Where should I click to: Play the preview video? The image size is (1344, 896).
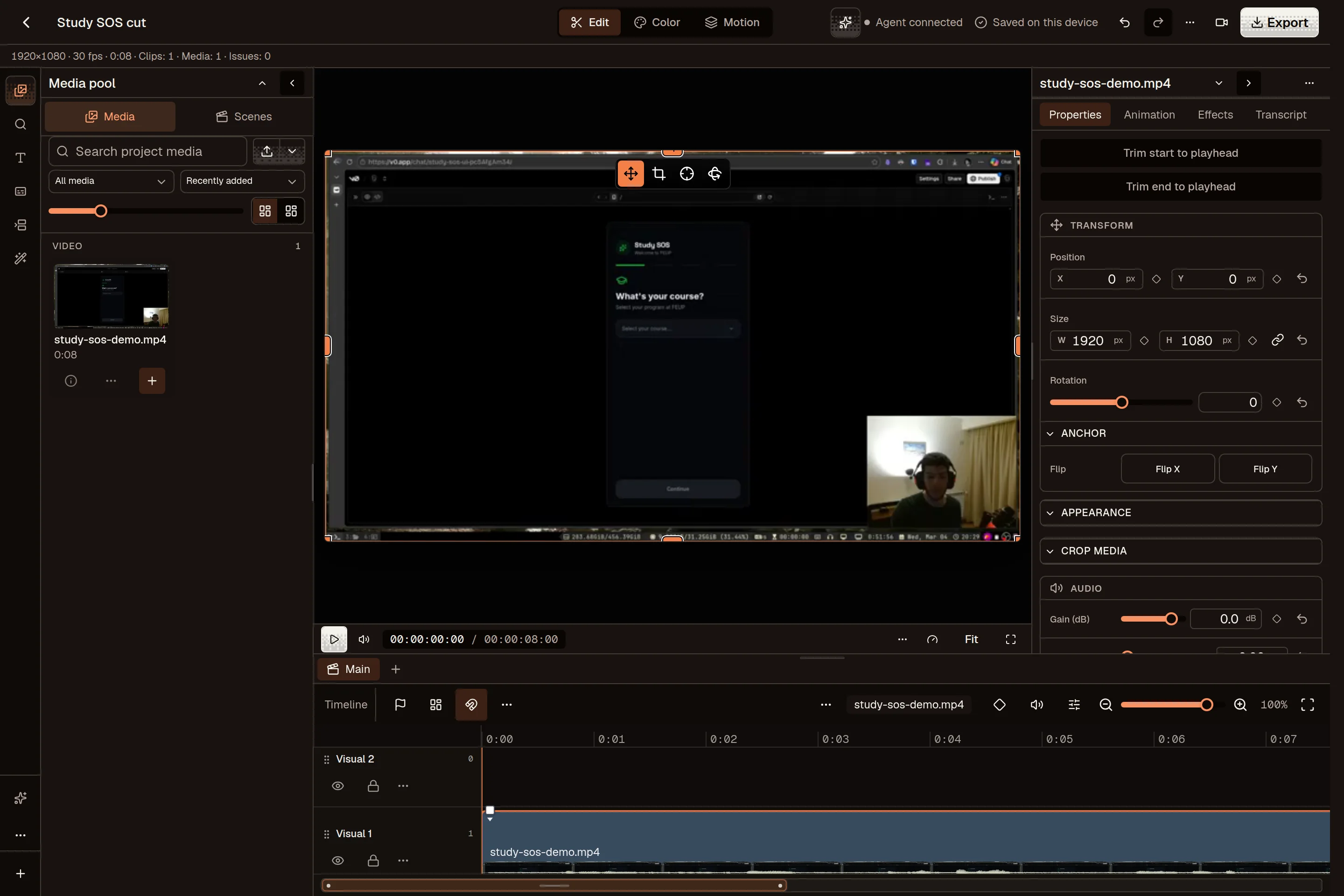[334, 639]
